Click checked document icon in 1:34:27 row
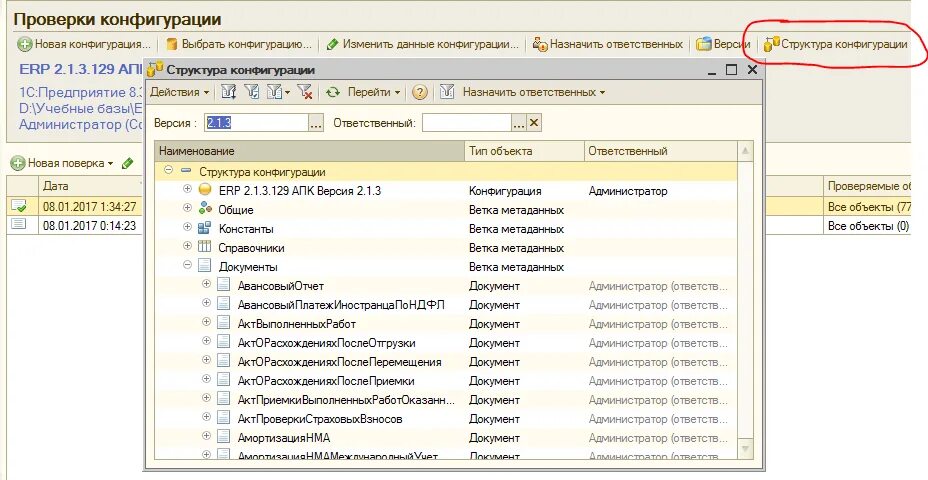 tap(19, 207)
